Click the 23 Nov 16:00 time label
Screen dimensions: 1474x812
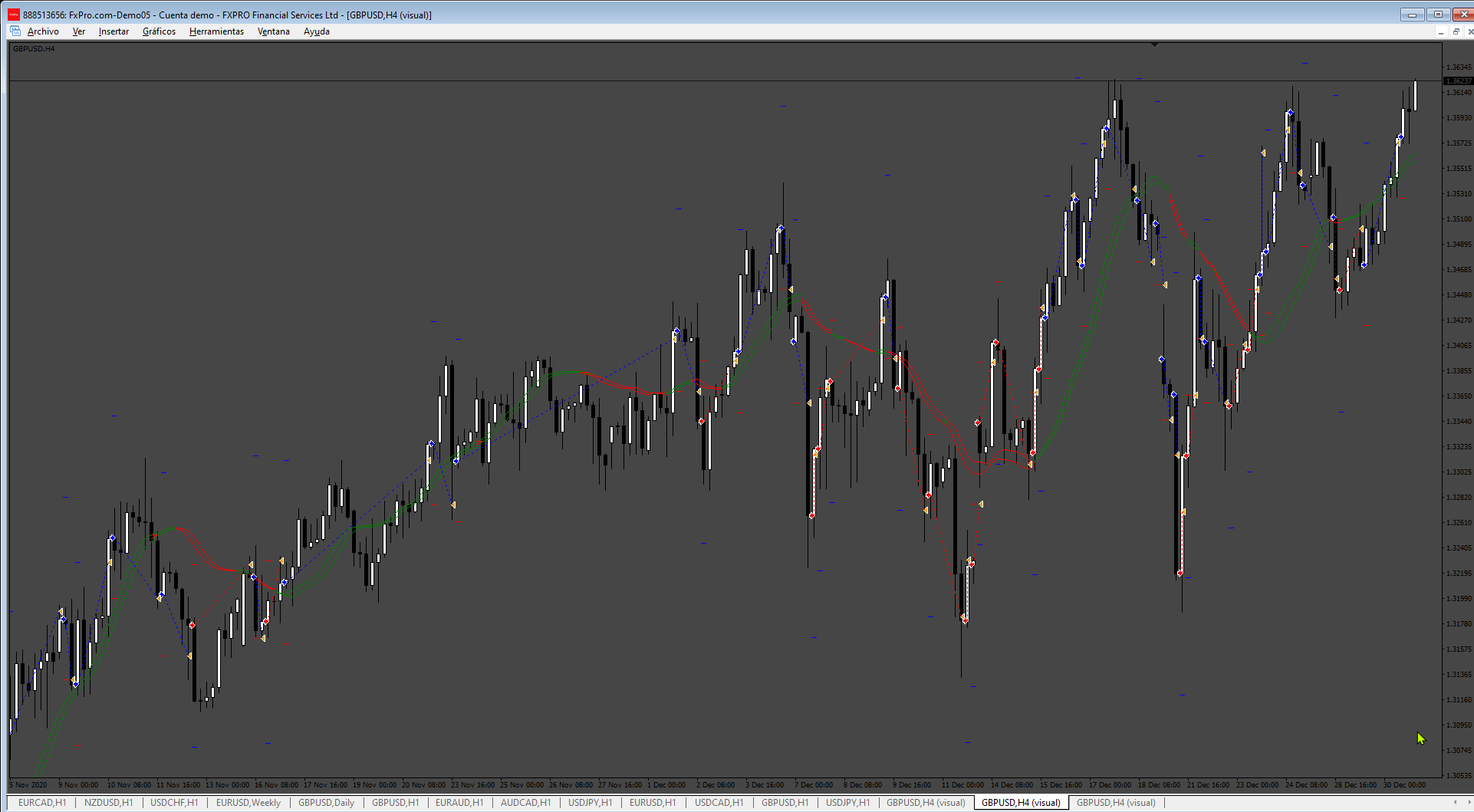(x=472, y=785)
